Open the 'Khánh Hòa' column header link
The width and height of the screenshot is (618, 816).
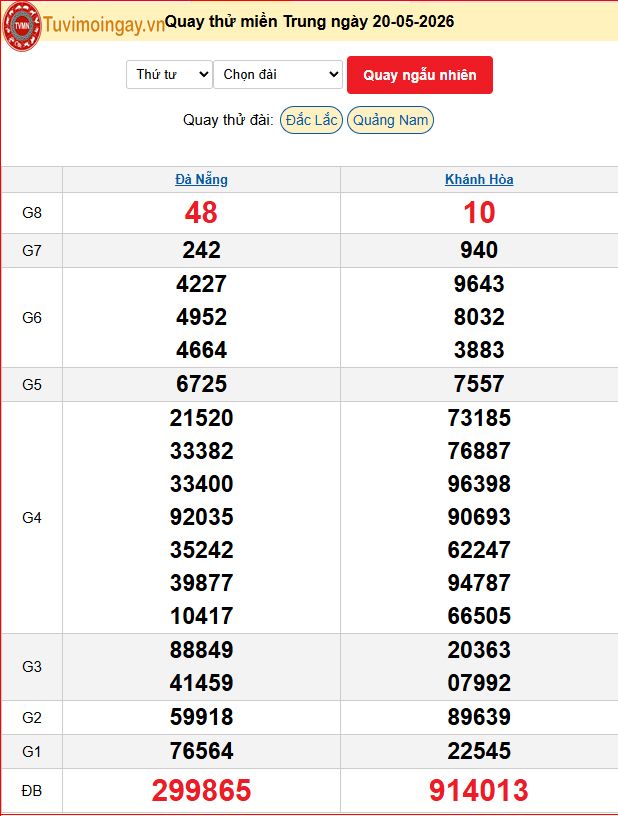[479, 180]
